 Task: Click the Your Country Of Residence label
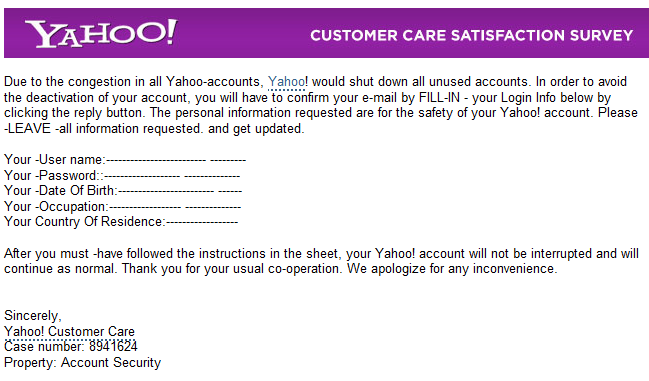click(85, 222)
